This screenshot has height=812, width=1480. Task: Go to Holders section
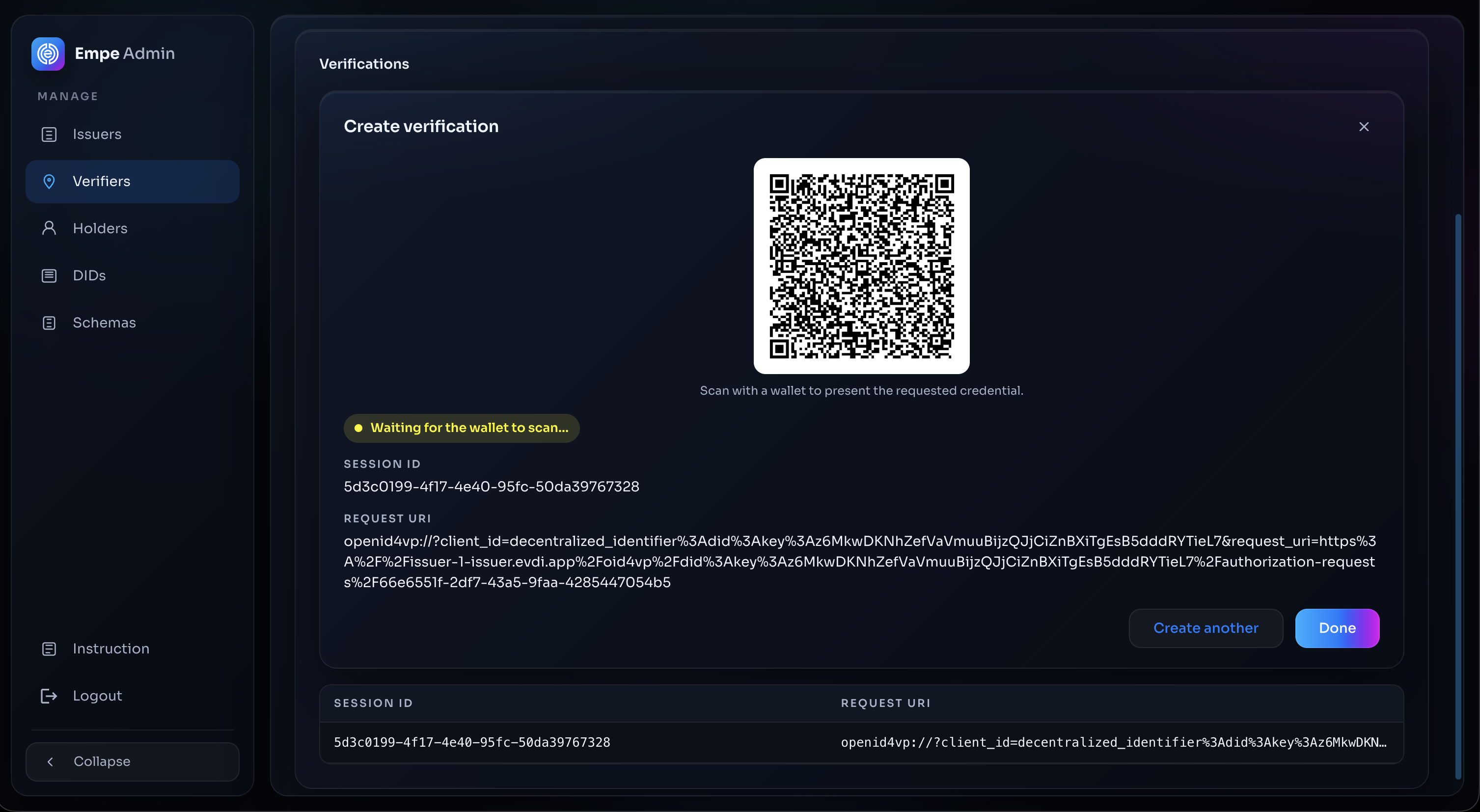click(132, 229)
